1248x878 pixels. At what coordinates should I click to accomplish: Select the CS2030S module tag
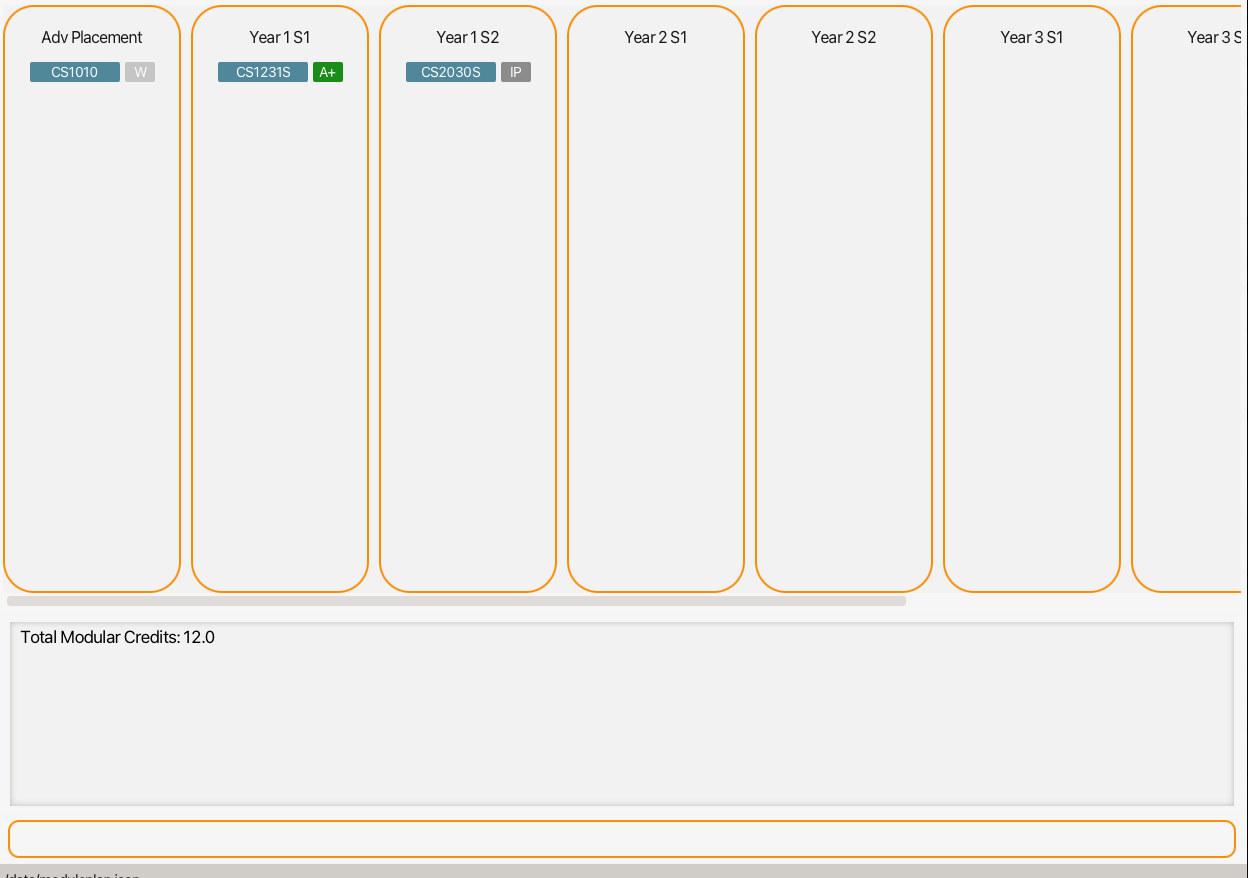click(x=451, y=72)
